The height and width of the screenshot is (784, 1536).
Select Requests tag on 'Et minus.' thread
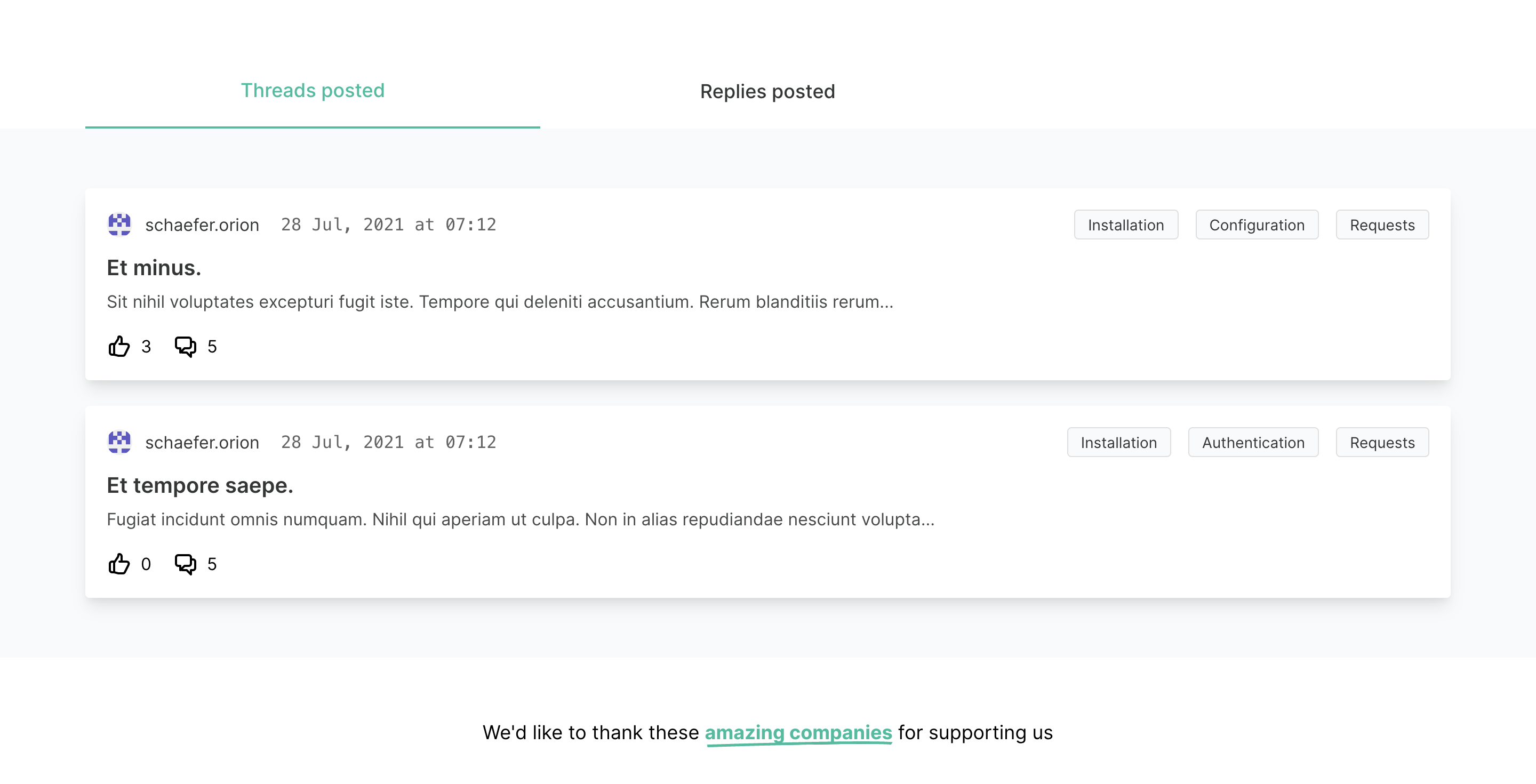(1381, 225)
